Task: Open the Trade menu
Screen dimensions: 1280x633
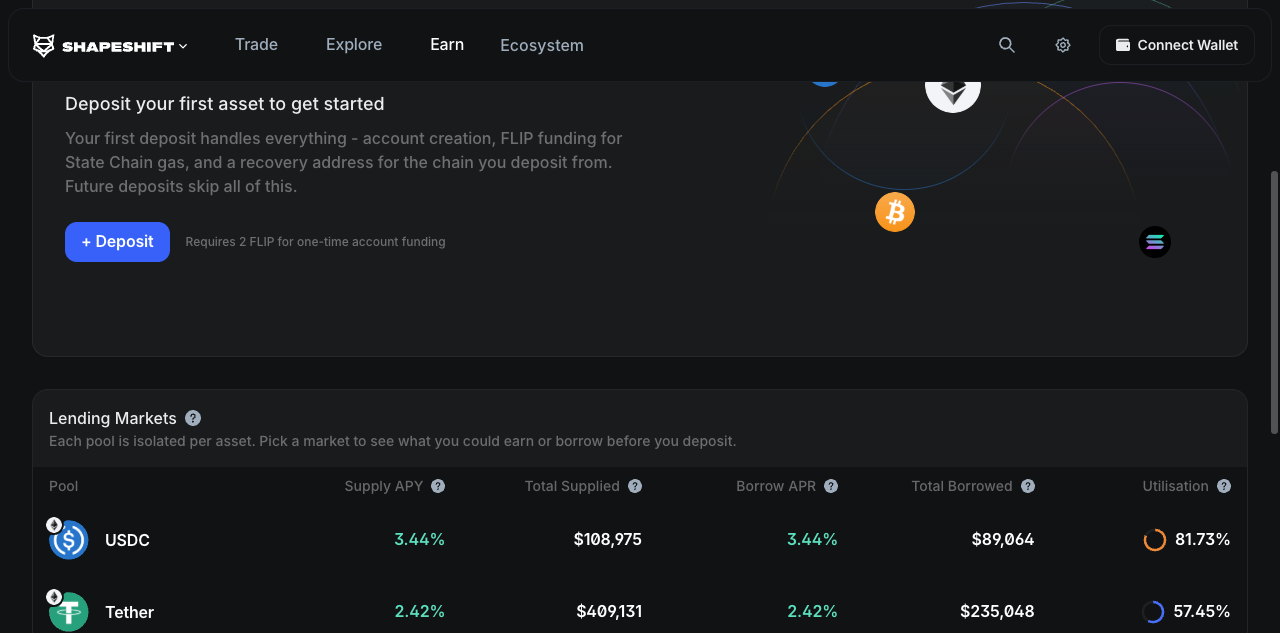Action: [x=256, y=45]
